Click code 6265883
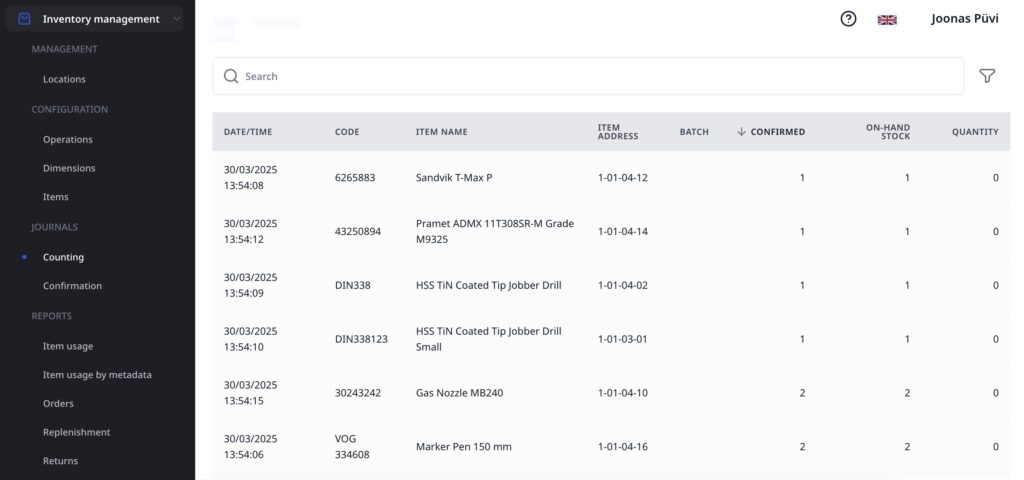The width and height of the screenshot is (1024, 480). [355, 178]
